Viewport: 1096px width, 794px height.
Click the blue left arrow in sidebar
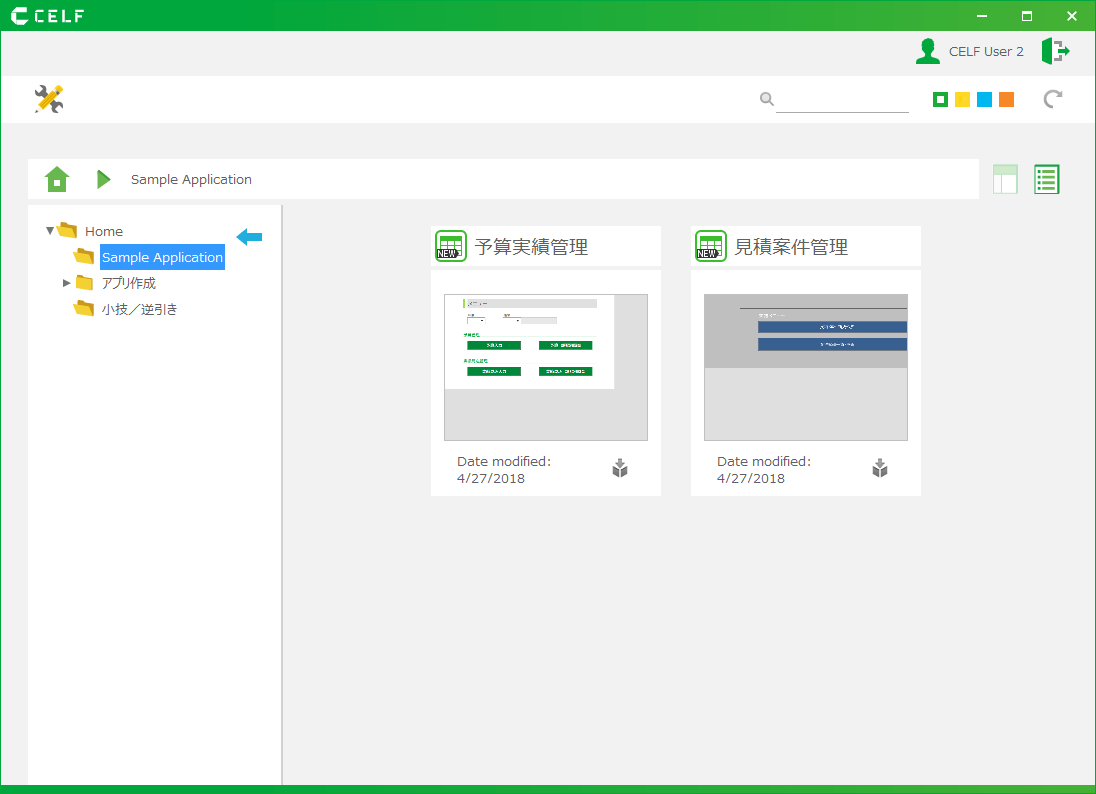[249, 236]
